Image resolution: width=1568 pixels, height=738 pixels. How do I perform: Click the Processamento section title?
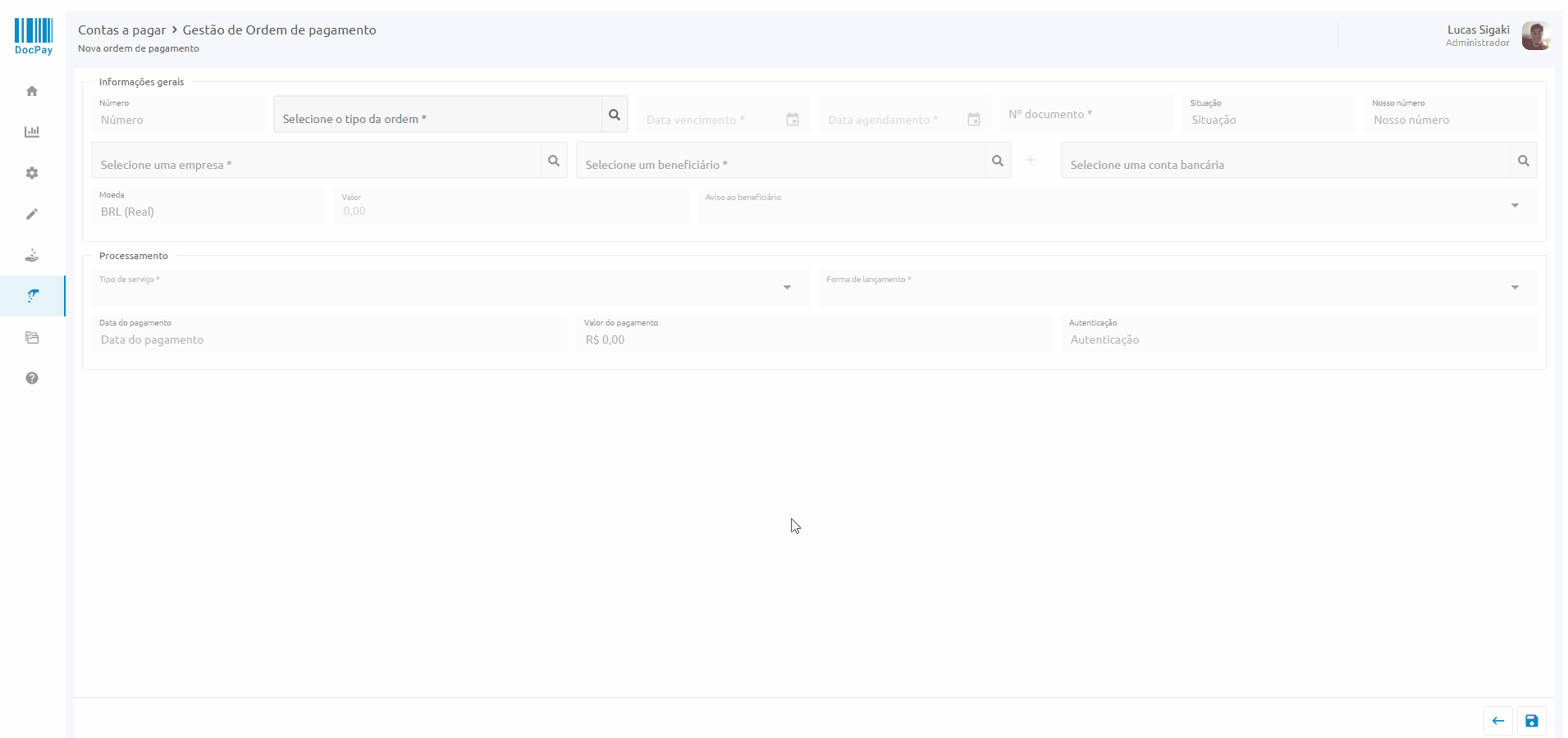tap(134, 256)
